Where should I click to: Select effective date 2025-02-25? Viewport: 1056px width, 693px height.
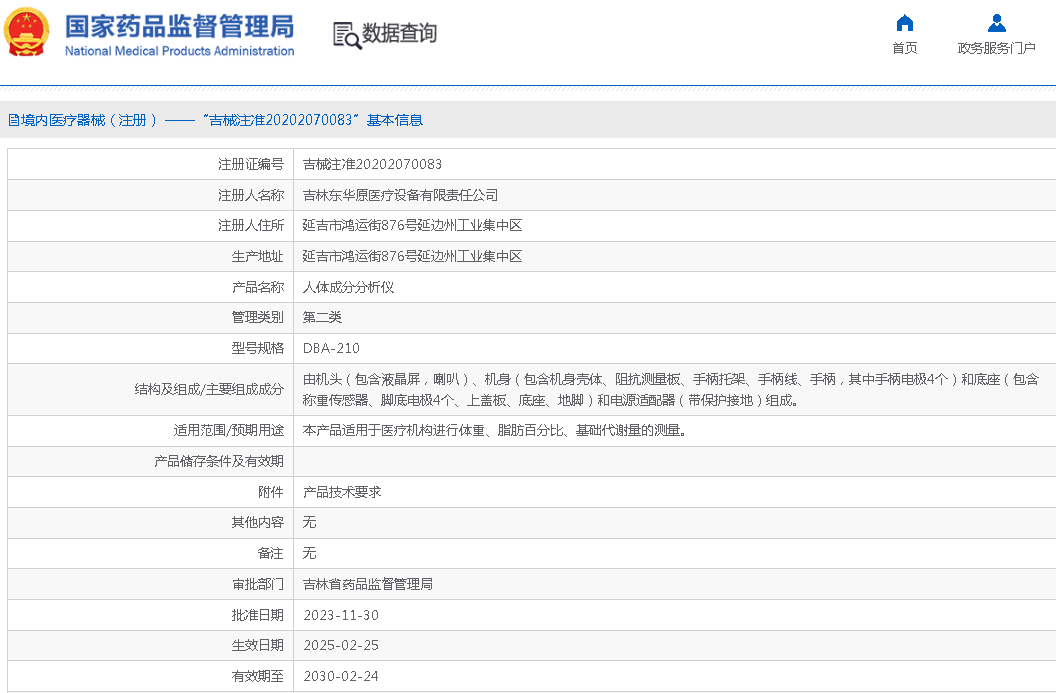(x=341, y=645)
